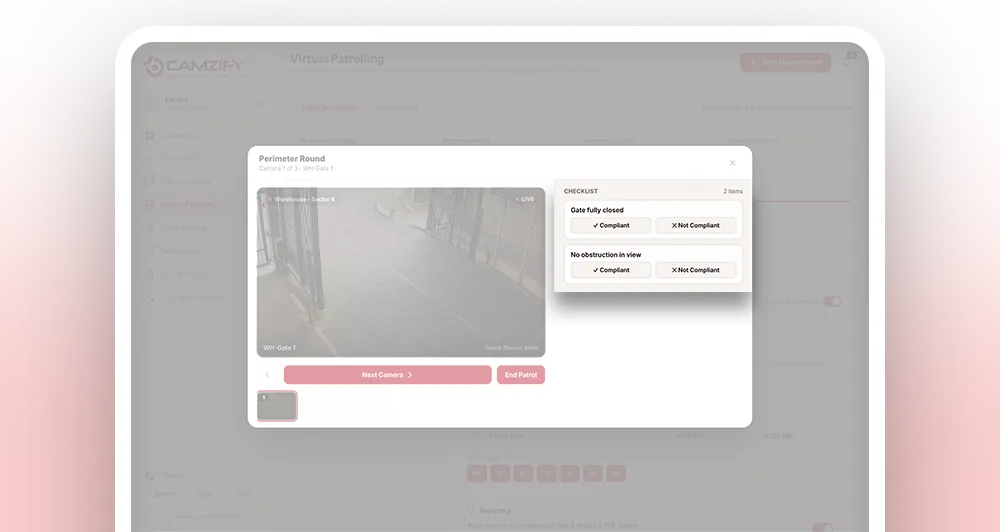Click the 'Perimeter Round' dialog title

coord(292,158)
